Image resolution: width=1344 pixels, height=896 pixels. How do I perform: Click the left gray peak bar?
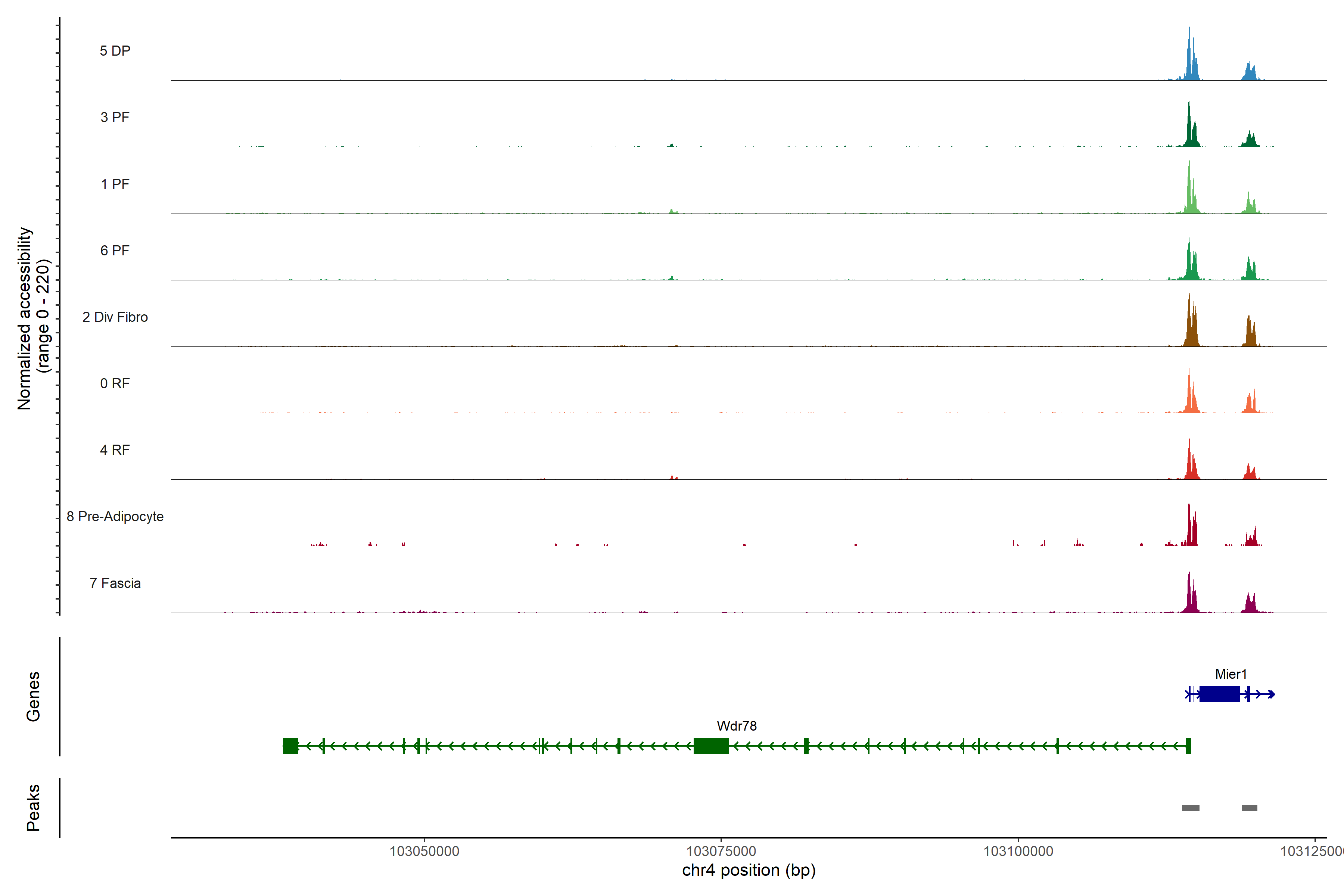point(1190,808)
